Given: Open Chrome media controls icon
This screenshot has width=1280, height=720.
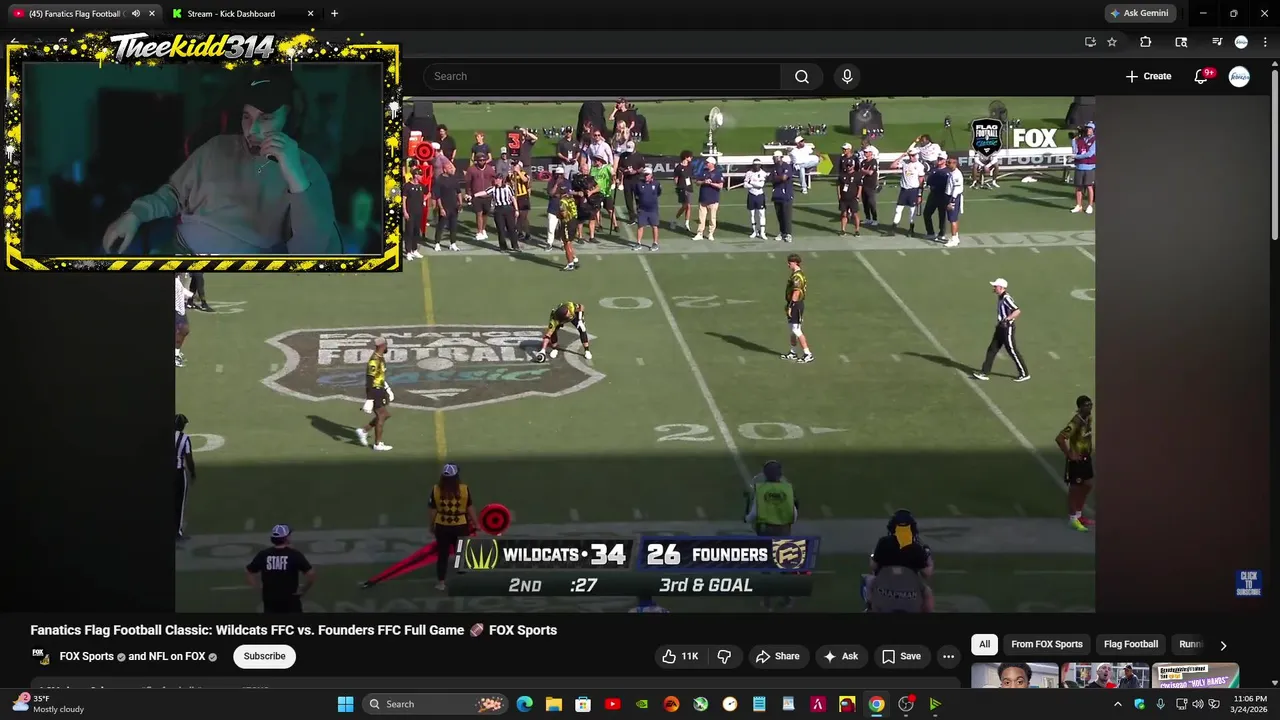Looking at the screenshot, I should (1217, 42).
